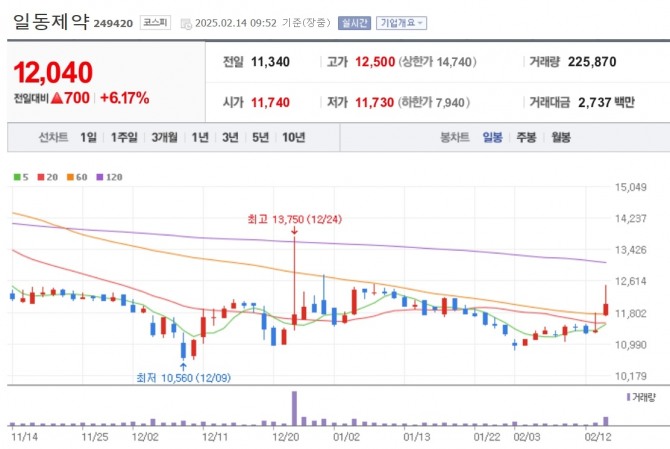Click the tallest volume bar near 12/20
The image size is (670, 449).
pos(294,408)
